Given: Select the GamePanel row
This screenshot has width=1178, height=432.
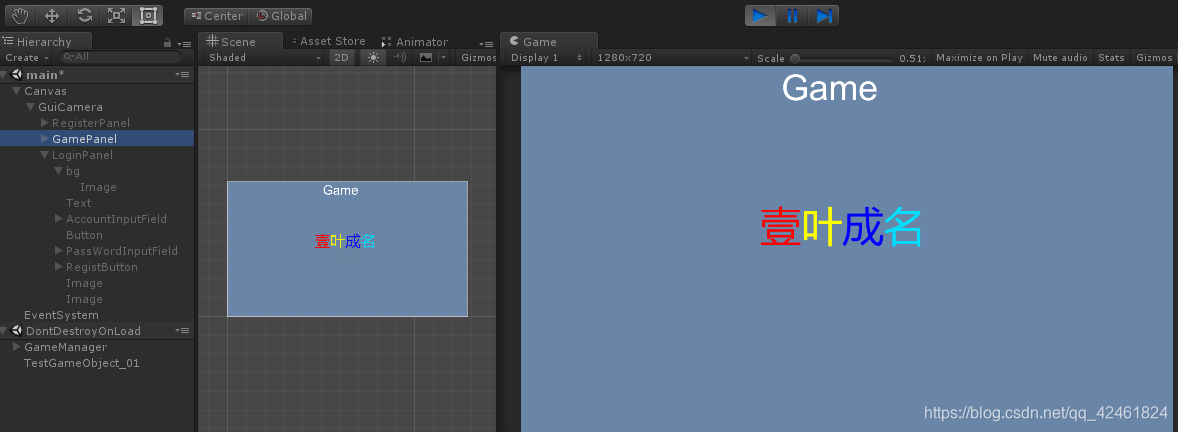Looking at the screenshot, I should click(97, 139).
